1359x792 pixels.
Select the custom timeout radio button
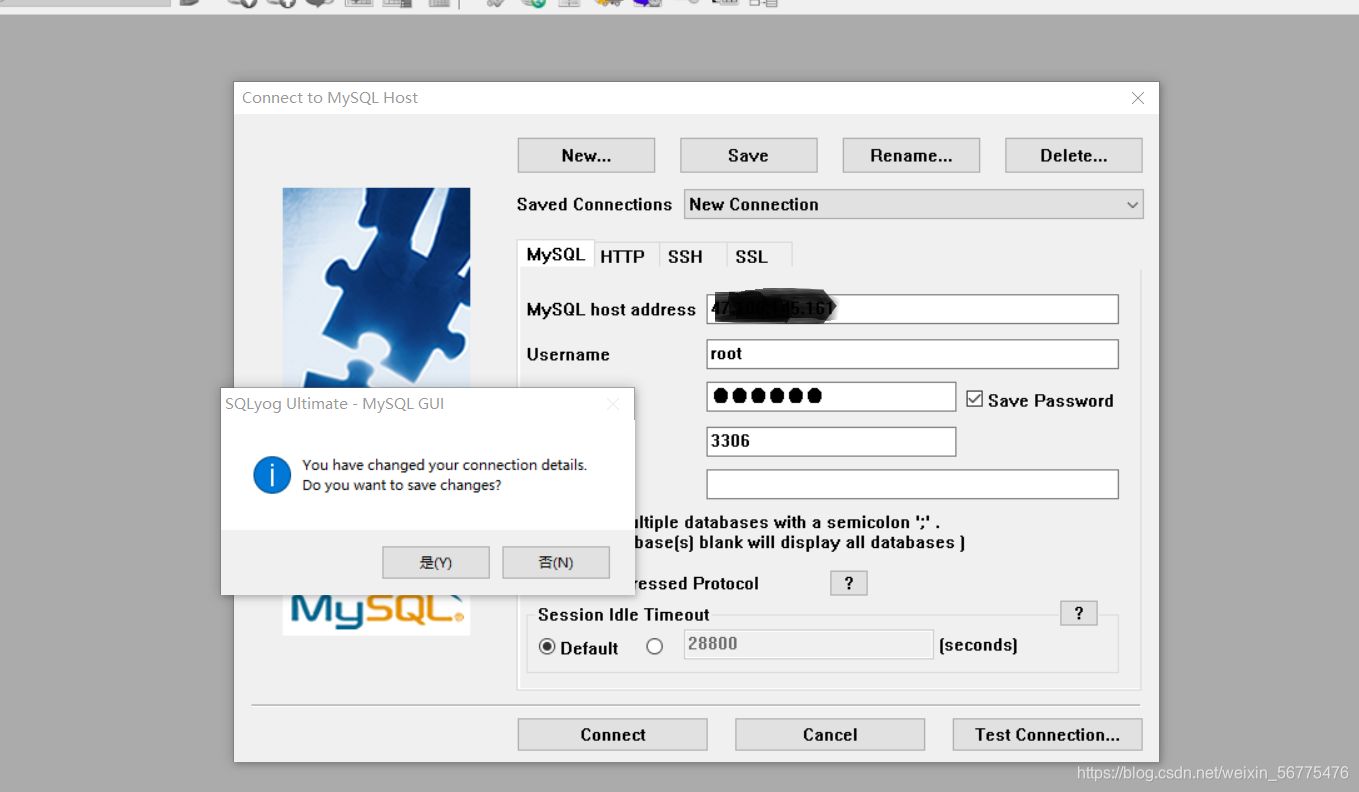pos(655,647)
